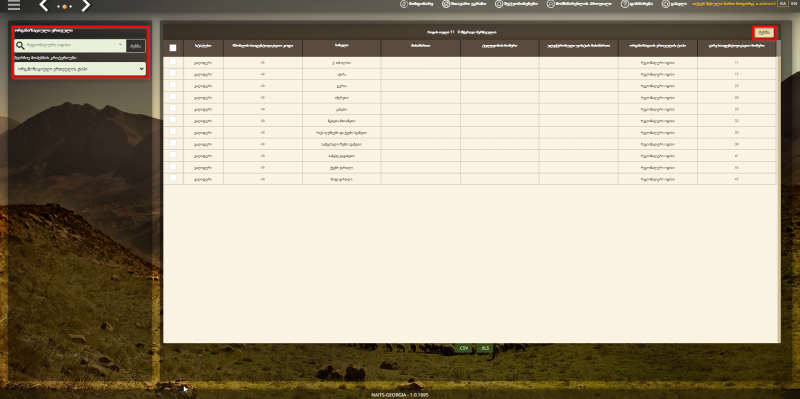Viewport: 800px width, 399px height.
Task: Open the question mark help item
Action: pyautogui.click(x=636, y=4)
